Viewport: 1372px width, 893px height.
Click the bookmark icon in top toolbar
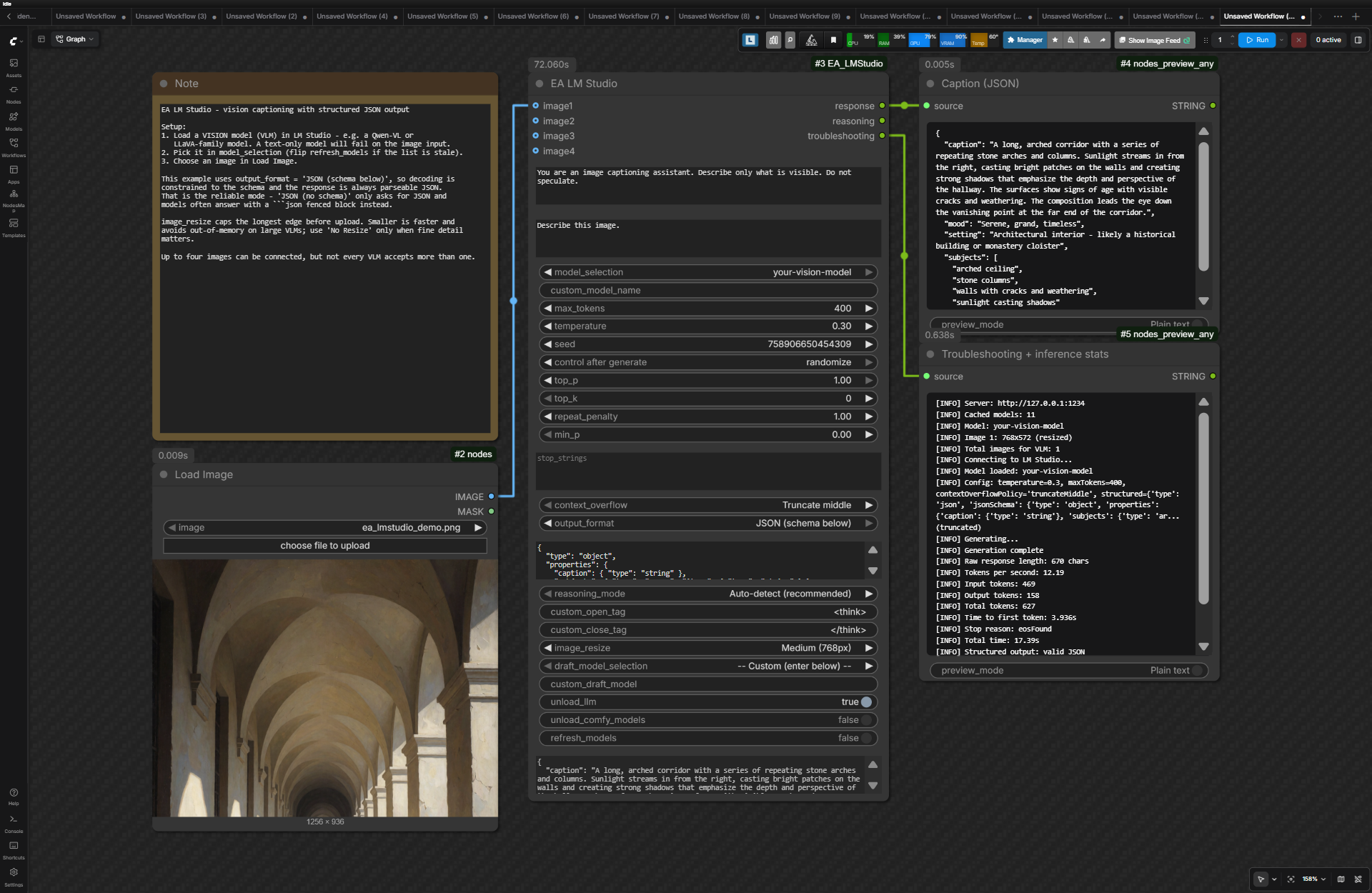tap(833, 40)
